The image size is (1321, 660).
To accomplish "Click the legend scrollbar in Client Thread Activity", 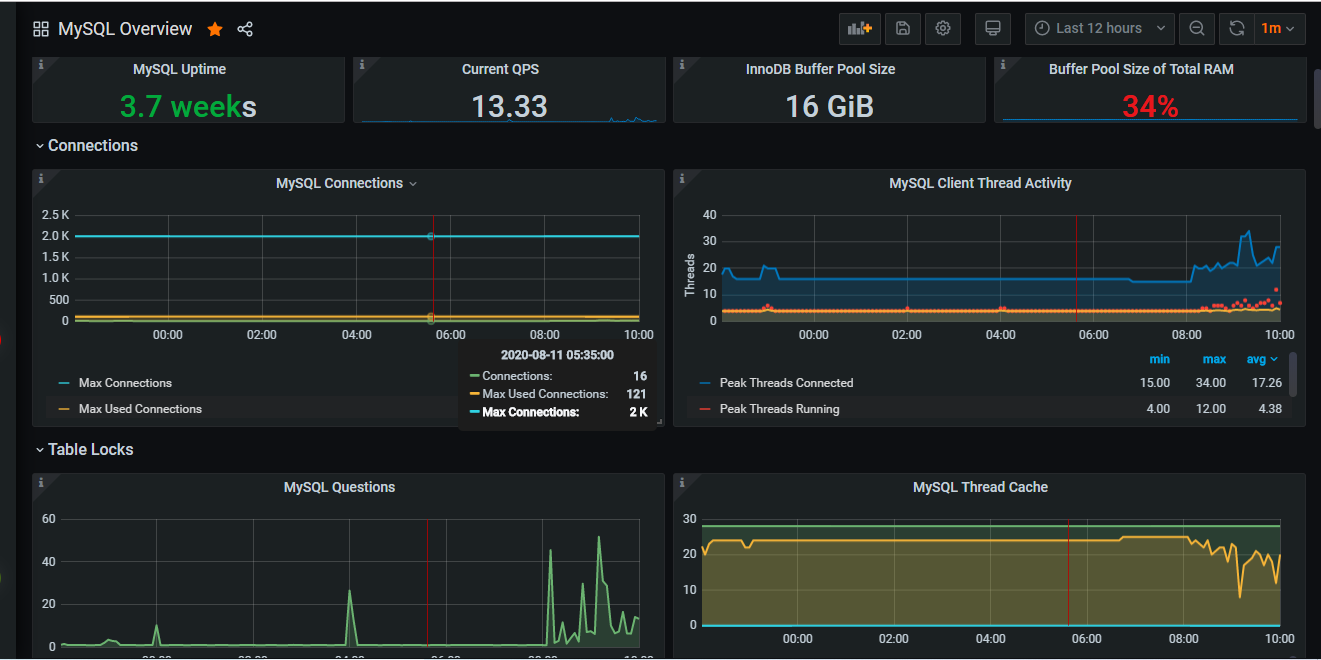I will [1293, 374].
